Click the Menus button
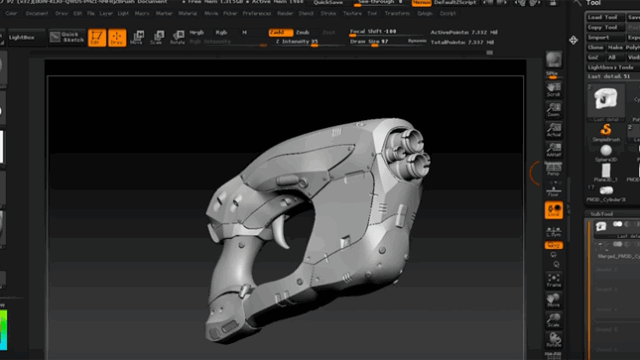 coord(421,2)
